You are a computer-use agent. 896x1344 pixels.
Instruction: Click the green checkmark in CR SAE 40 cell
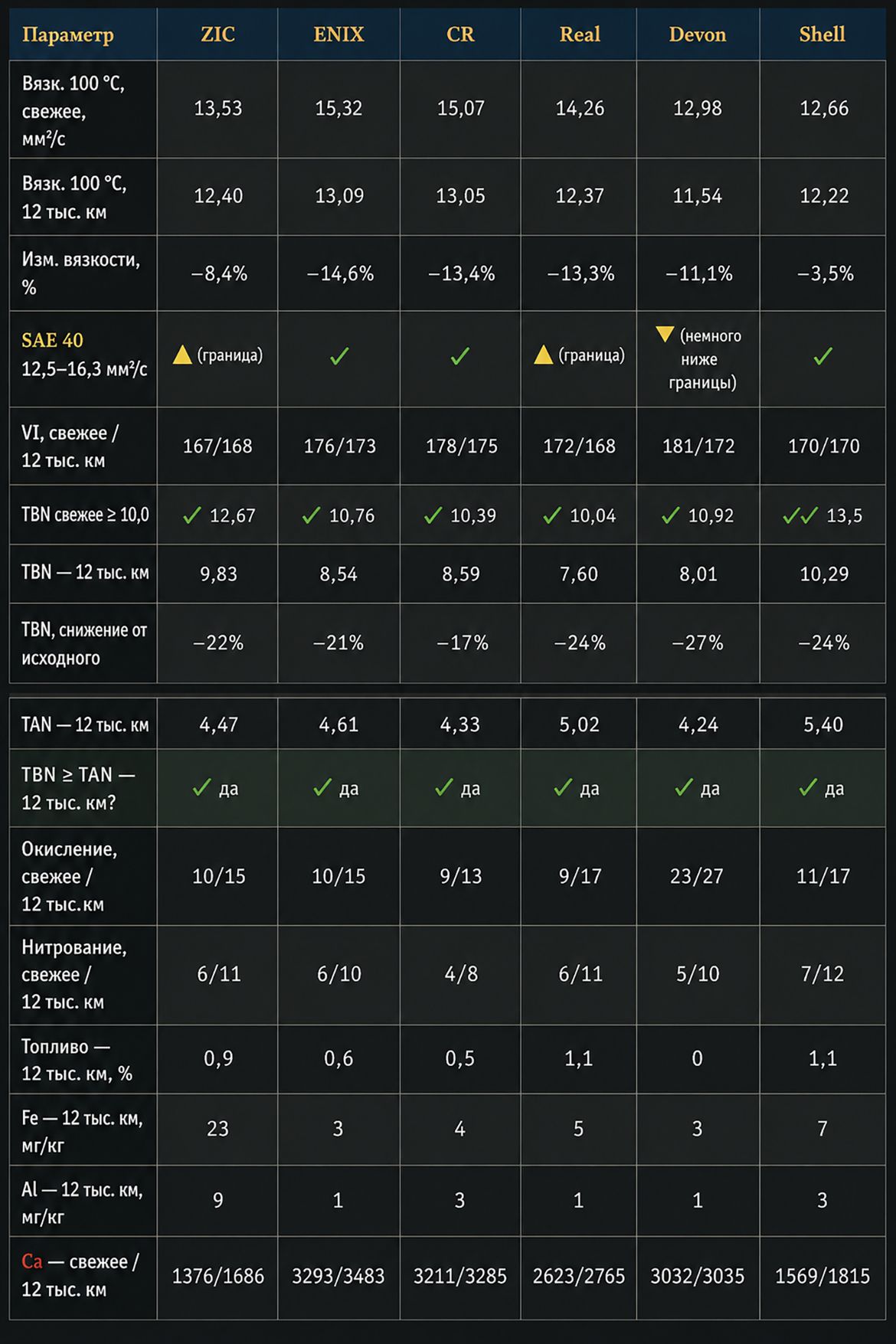(x=459, y=356)
